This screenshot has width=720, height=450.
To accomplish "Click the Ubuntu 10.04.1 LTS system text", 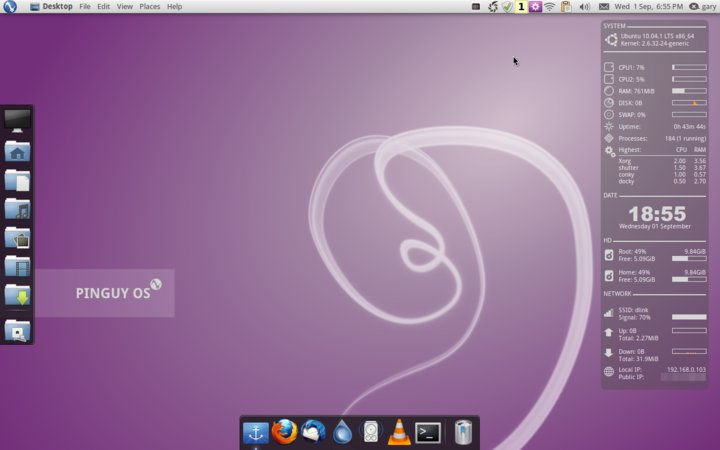I will point(658,36).
